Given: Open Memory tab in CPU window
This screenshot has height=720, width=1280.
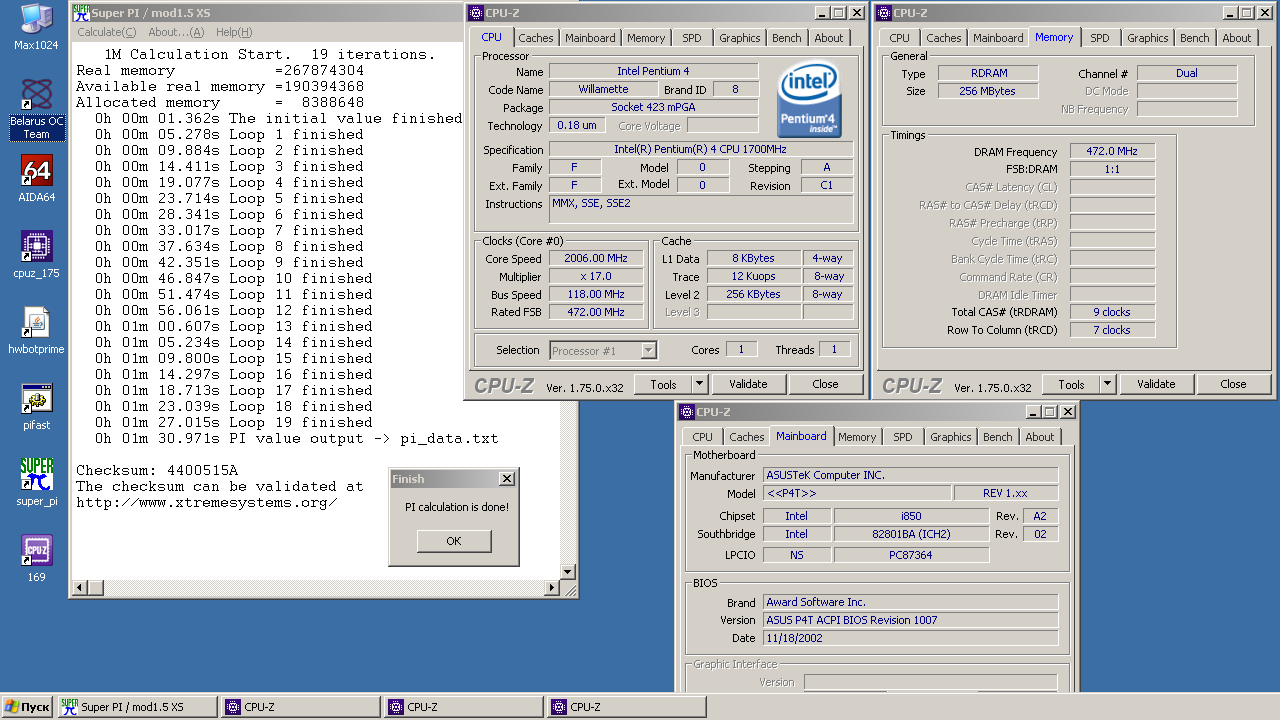Looking at the screenshot, I should (x=646, y=38).
